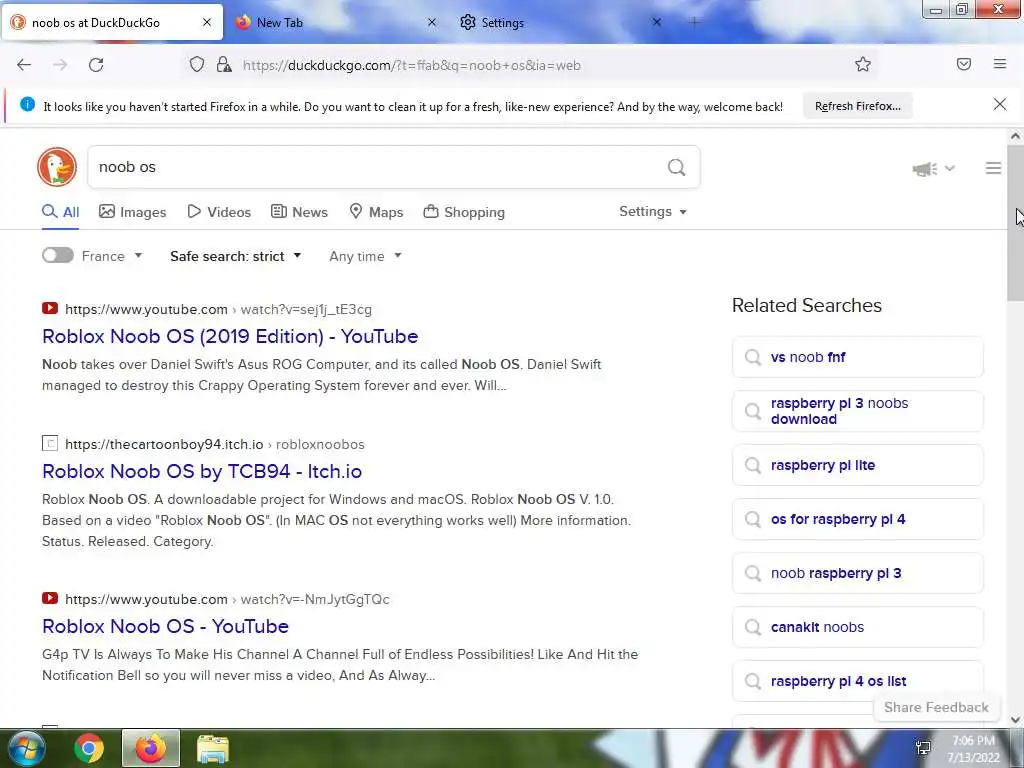
Task: Search raspberry pi 3 noobs download
Action: coord(857,411)
